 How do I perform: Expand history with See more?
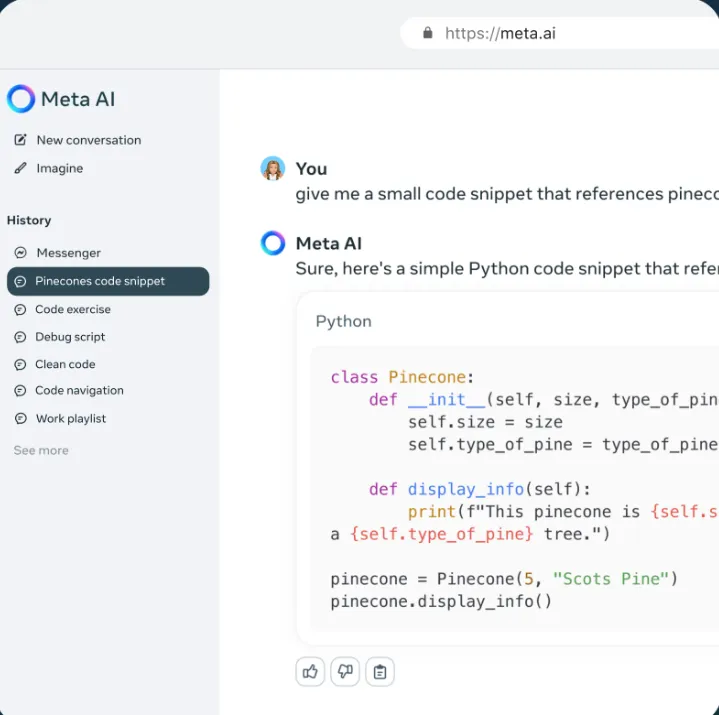(41, 451)
